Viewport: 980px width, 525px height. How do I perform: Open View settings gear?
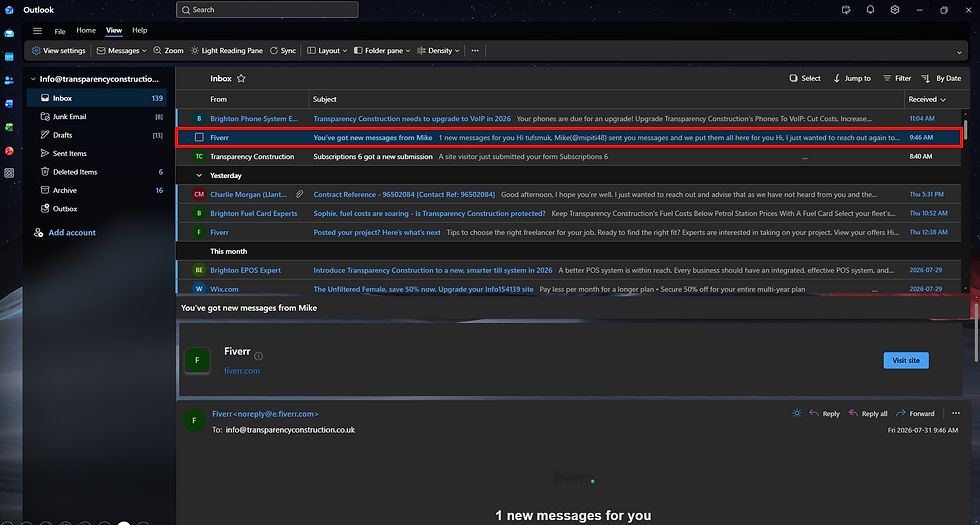59,51
